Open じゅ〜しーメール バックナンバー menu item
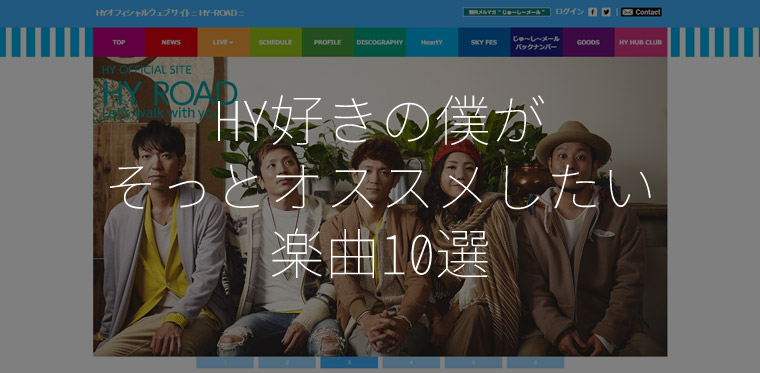The height and width of the screenshot is (373, 760). pos(537,42)
